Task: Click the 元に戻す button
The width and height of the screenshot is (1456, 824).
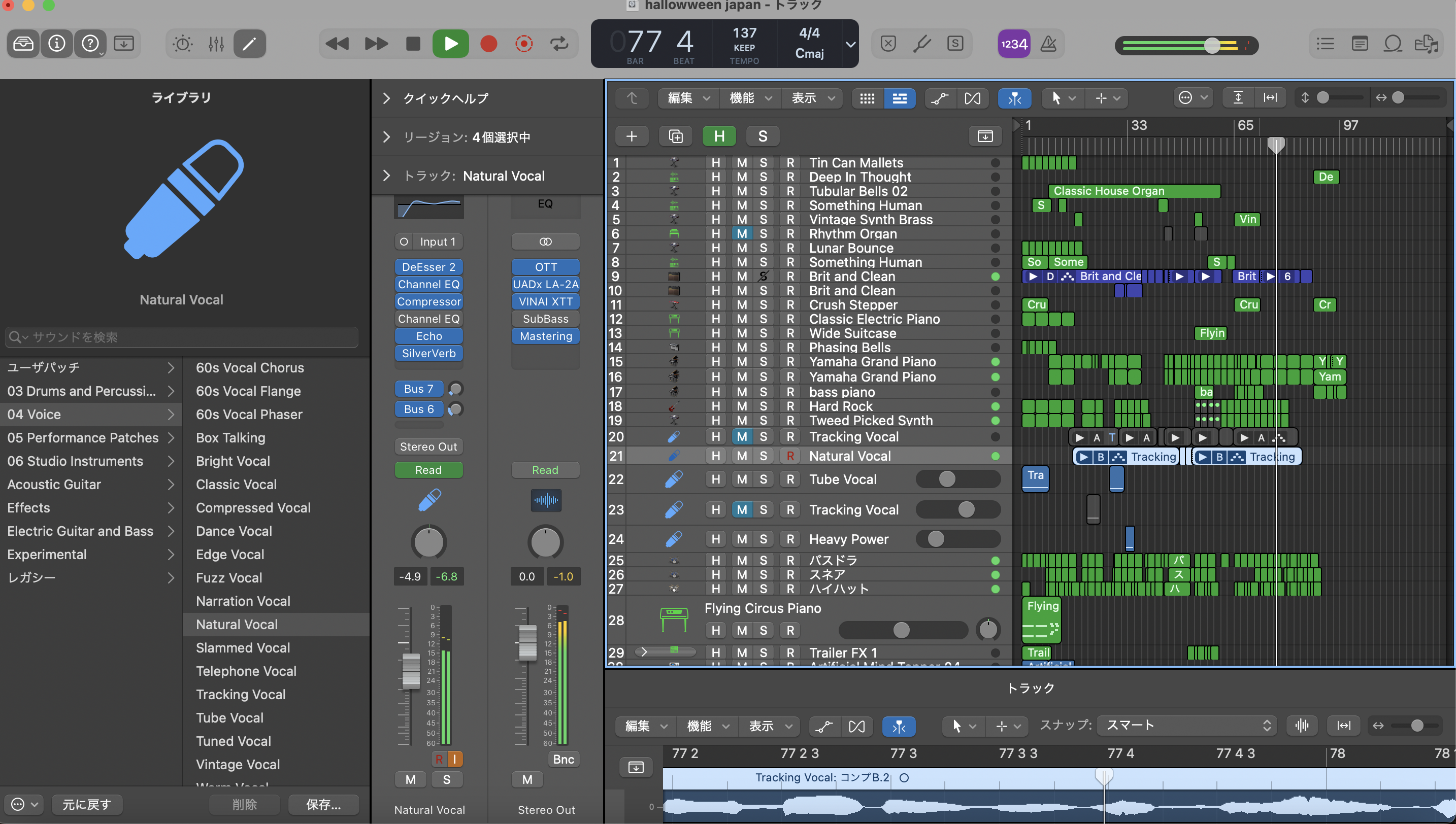Action: click(x=87, y=804)
